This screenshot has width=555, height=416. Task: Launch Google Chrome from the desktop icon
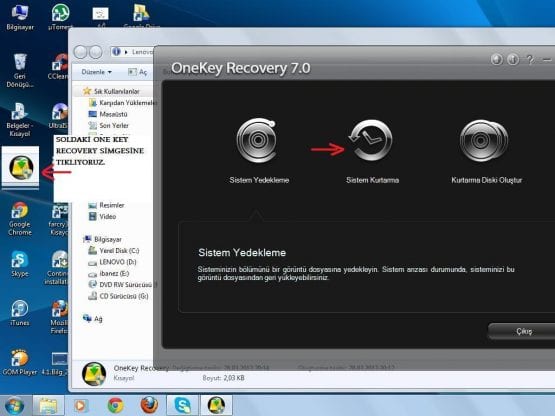tap(20, 219)
